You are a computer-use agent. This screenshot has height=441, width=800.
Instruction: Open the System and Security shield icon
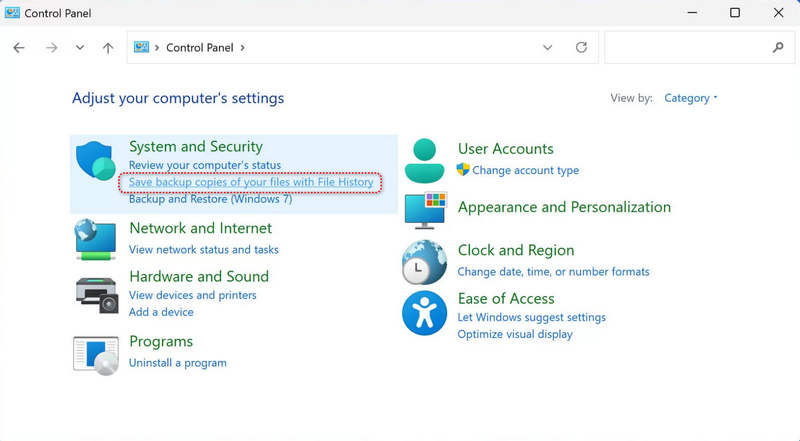point(96,161)
